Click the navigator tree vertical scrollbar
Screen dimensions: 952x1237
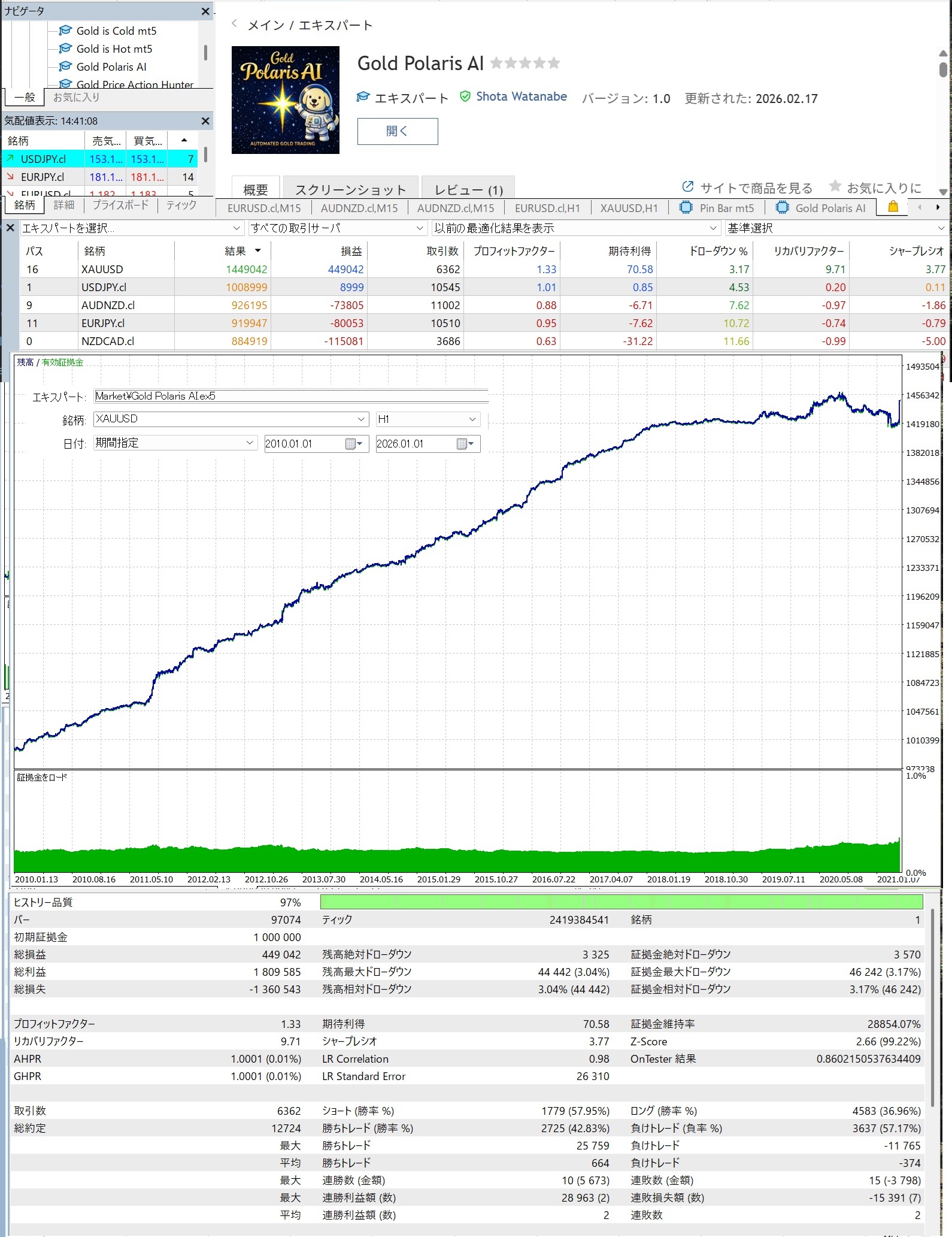(205, 53)
